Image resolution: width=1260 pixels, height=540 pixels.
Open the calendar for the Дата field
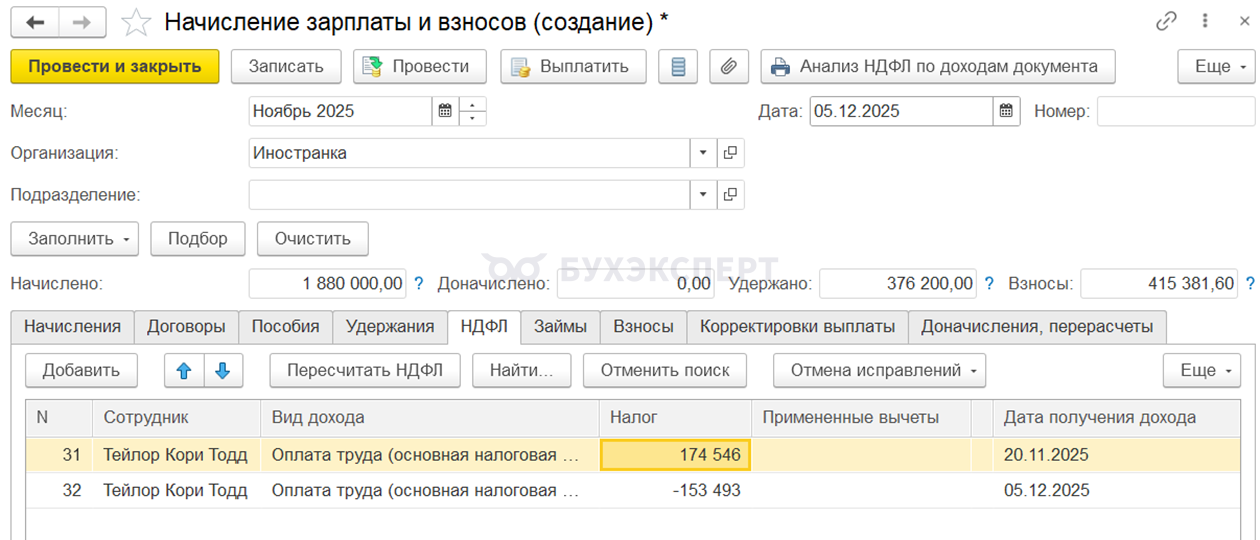pos(1007,111)
